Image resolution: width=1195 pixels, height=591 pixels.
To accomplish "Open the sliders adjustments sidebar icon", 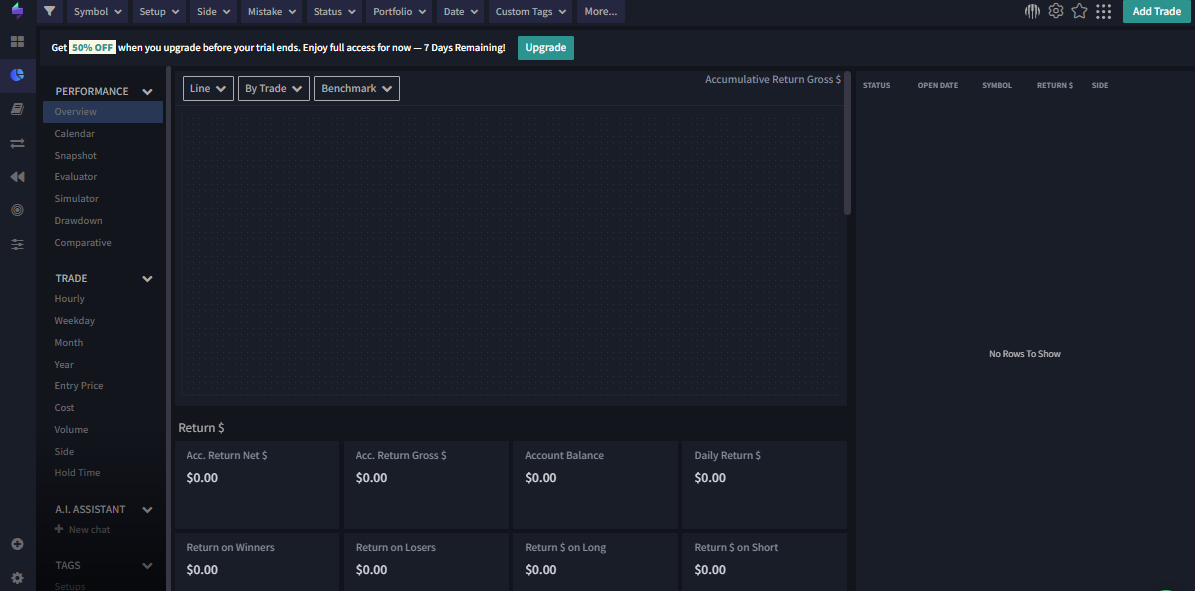I will [x=18, y=245].
